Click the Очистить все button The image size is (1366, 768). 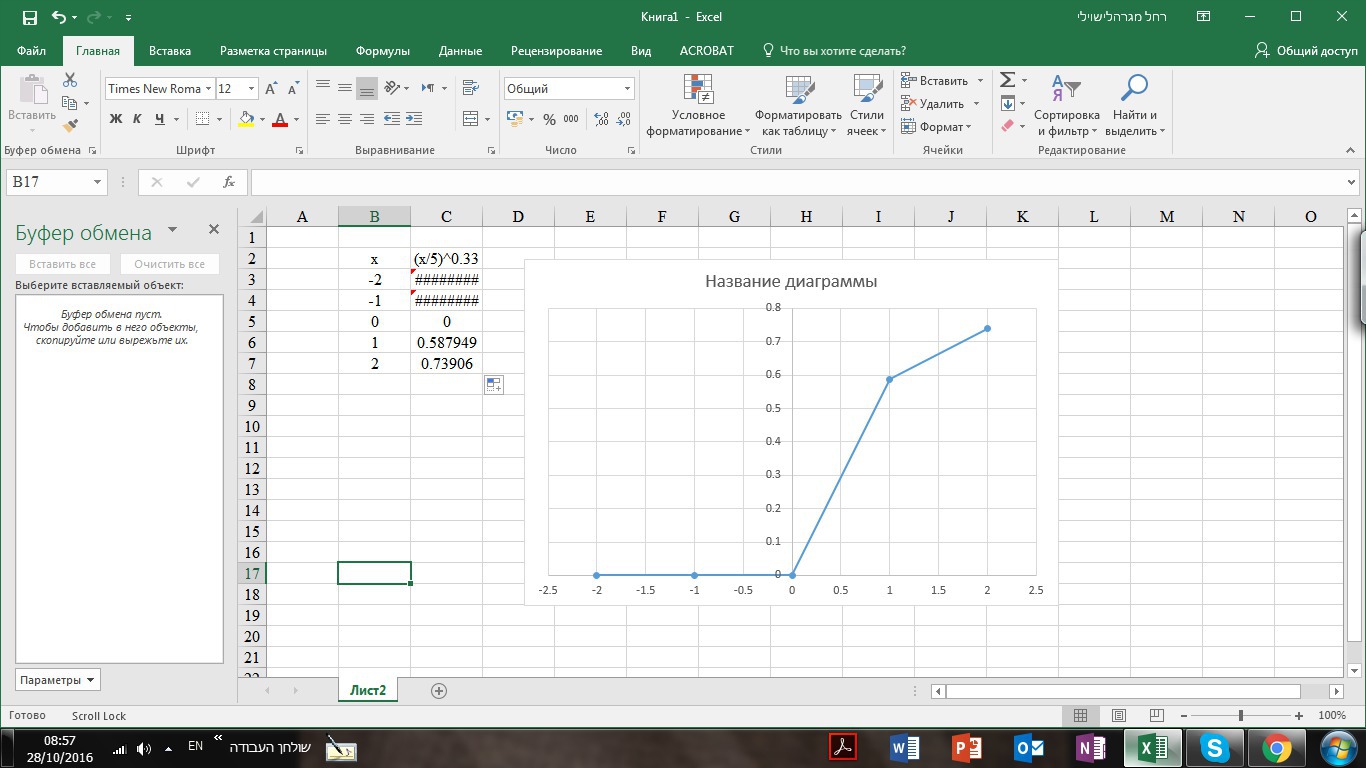click(169, 264)
